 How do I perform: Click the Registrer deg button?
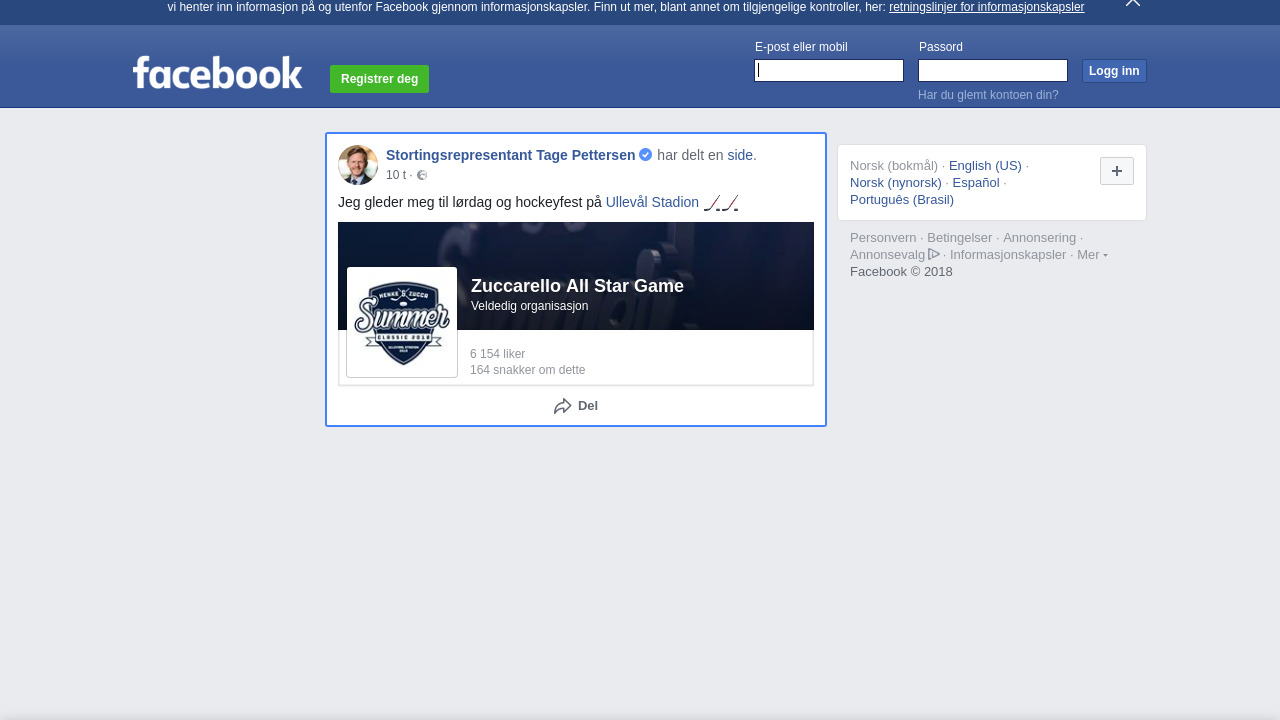pyautogui.click(x=379, y=79)
